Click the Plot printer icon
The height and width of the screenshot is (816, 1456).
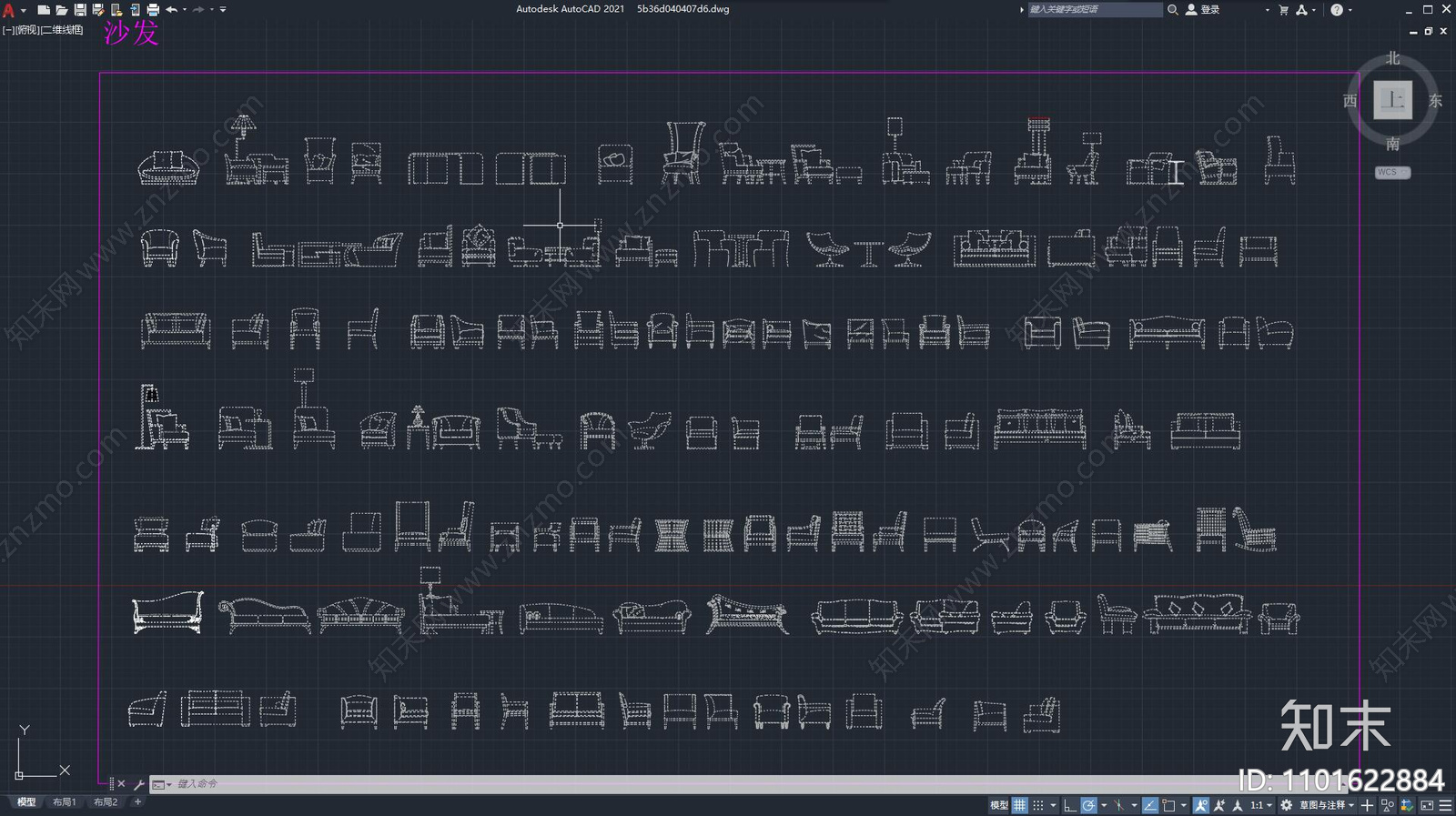click(x=153, y=10)
